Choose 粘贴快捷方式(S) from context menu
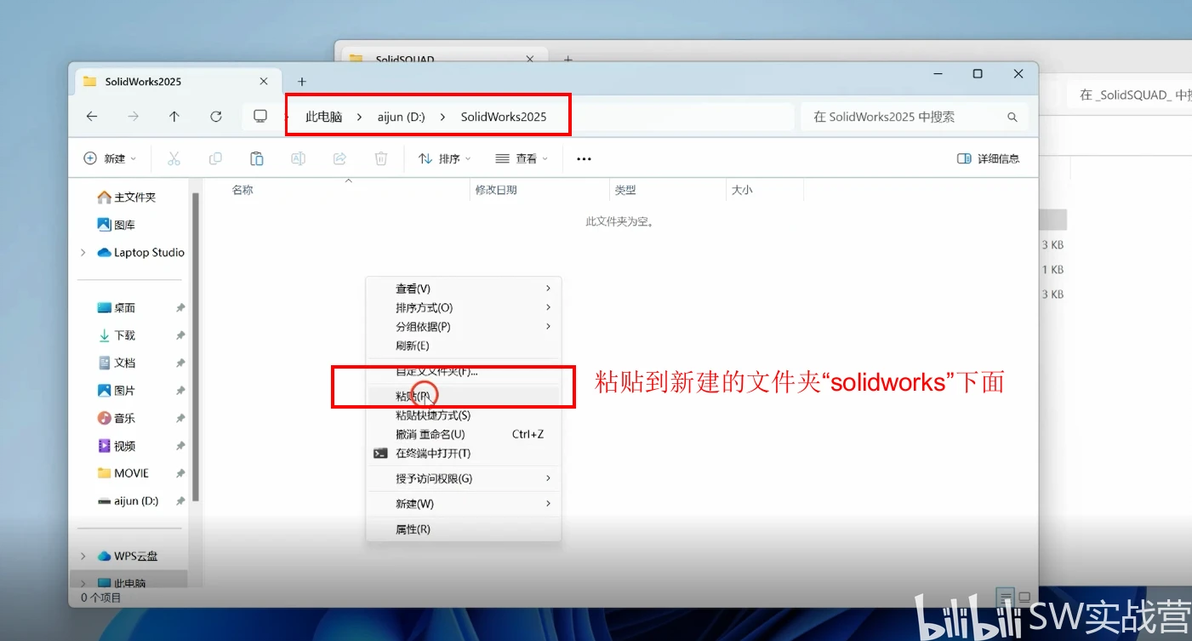 (x=464, y=415)
